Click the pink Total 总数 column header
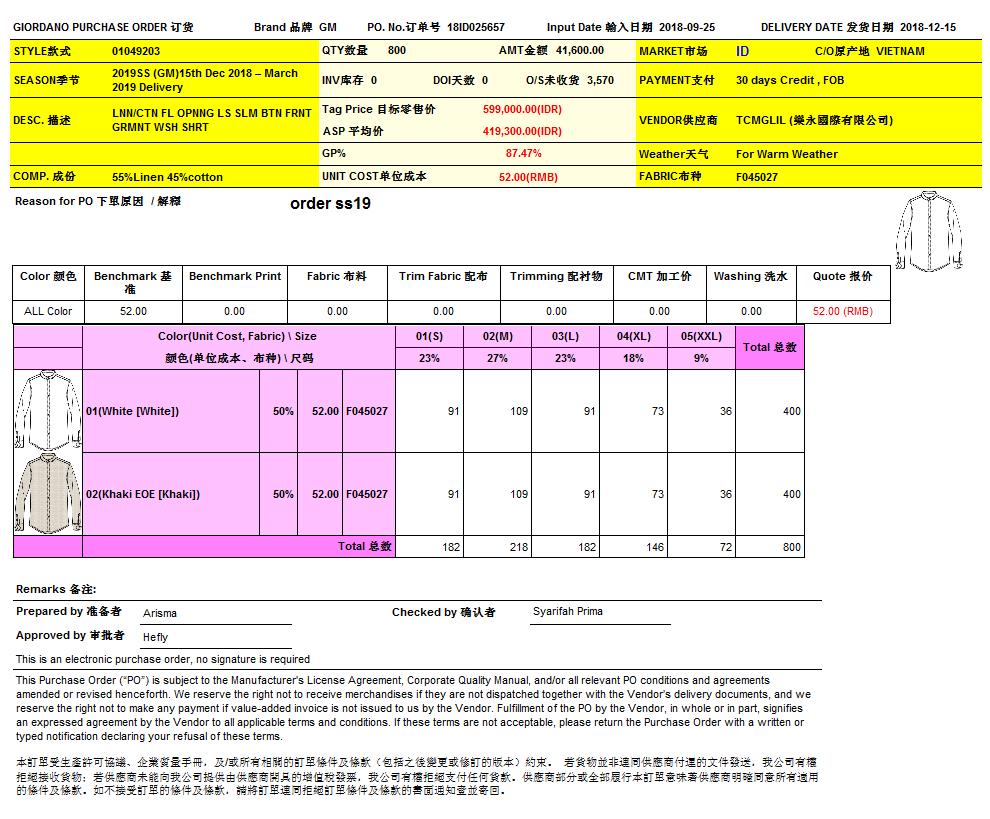The height and width of the screenshot is (819, 990). [769, 347]
